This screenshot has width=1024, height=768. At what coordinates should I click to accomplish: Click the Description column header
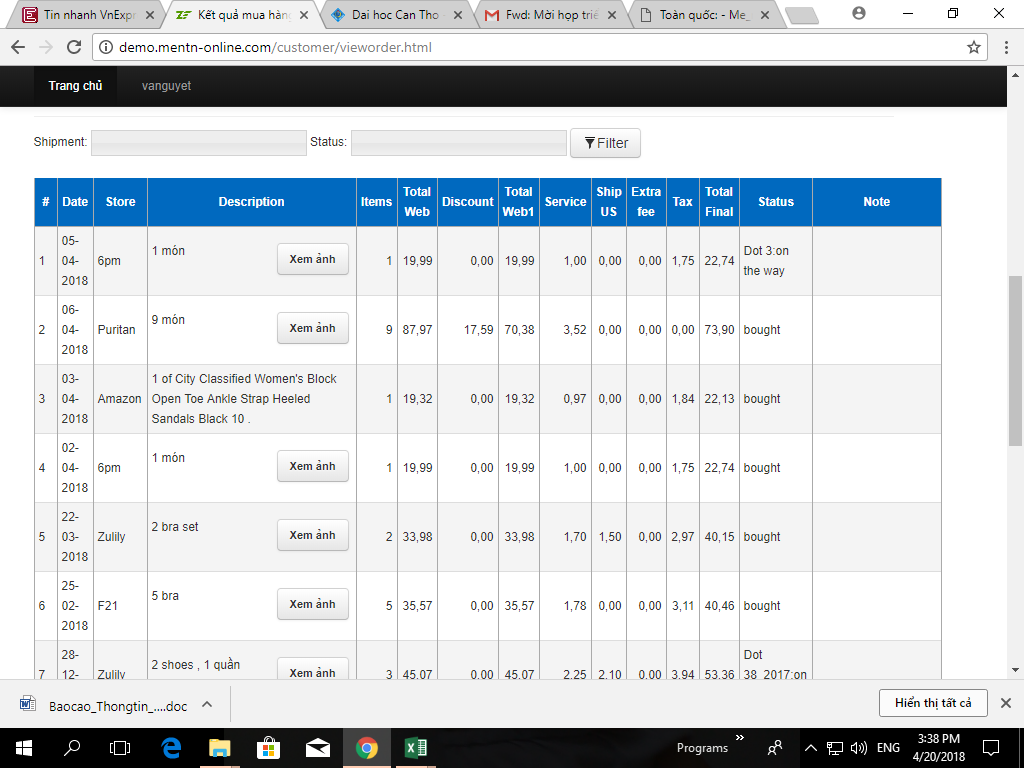[x=251, y=202]
